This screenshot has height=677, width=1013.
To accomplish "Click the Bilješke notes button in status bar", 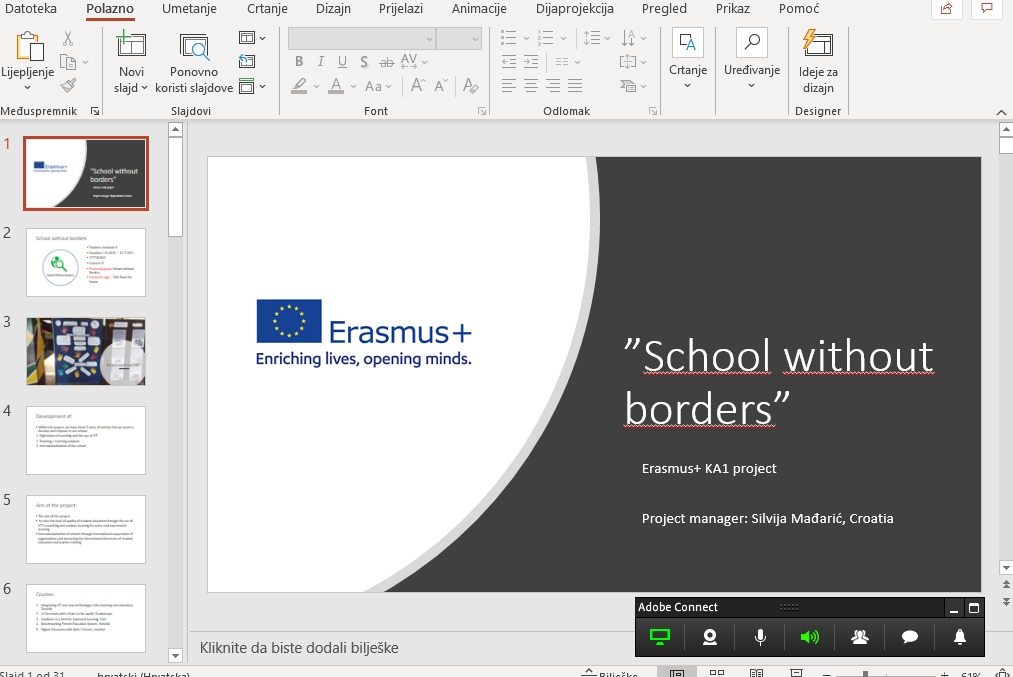I will [x=609, y=673].
